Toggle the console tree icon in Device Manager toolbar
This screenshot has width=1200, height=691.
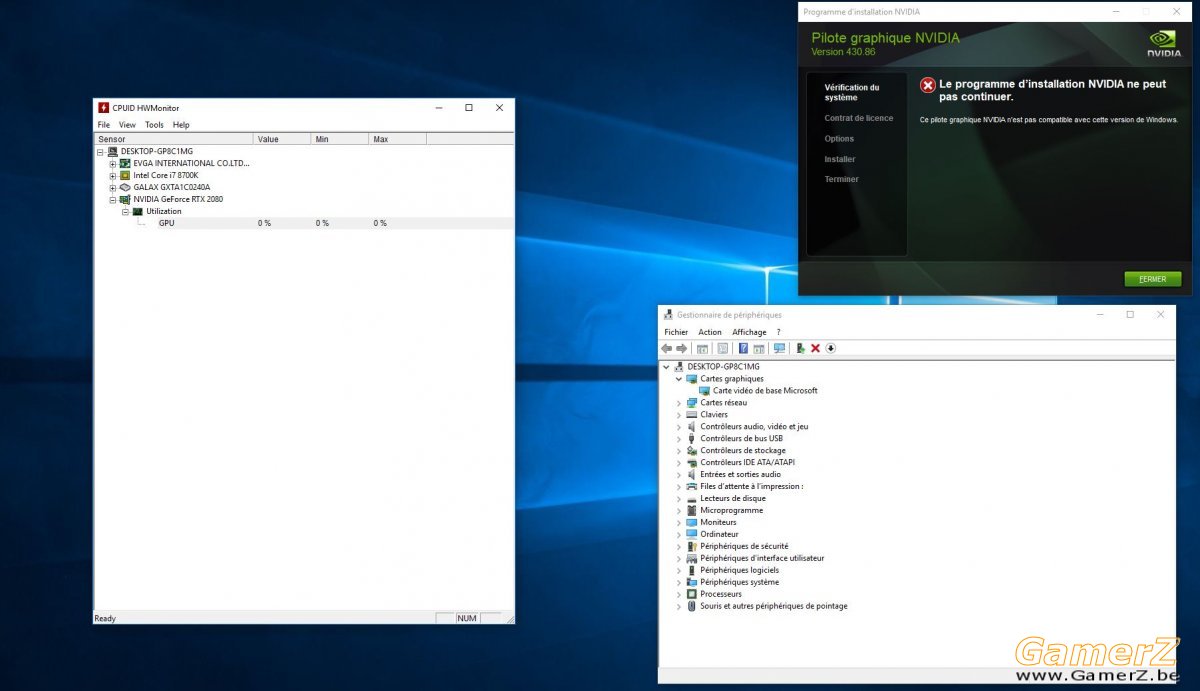point(702,348)
